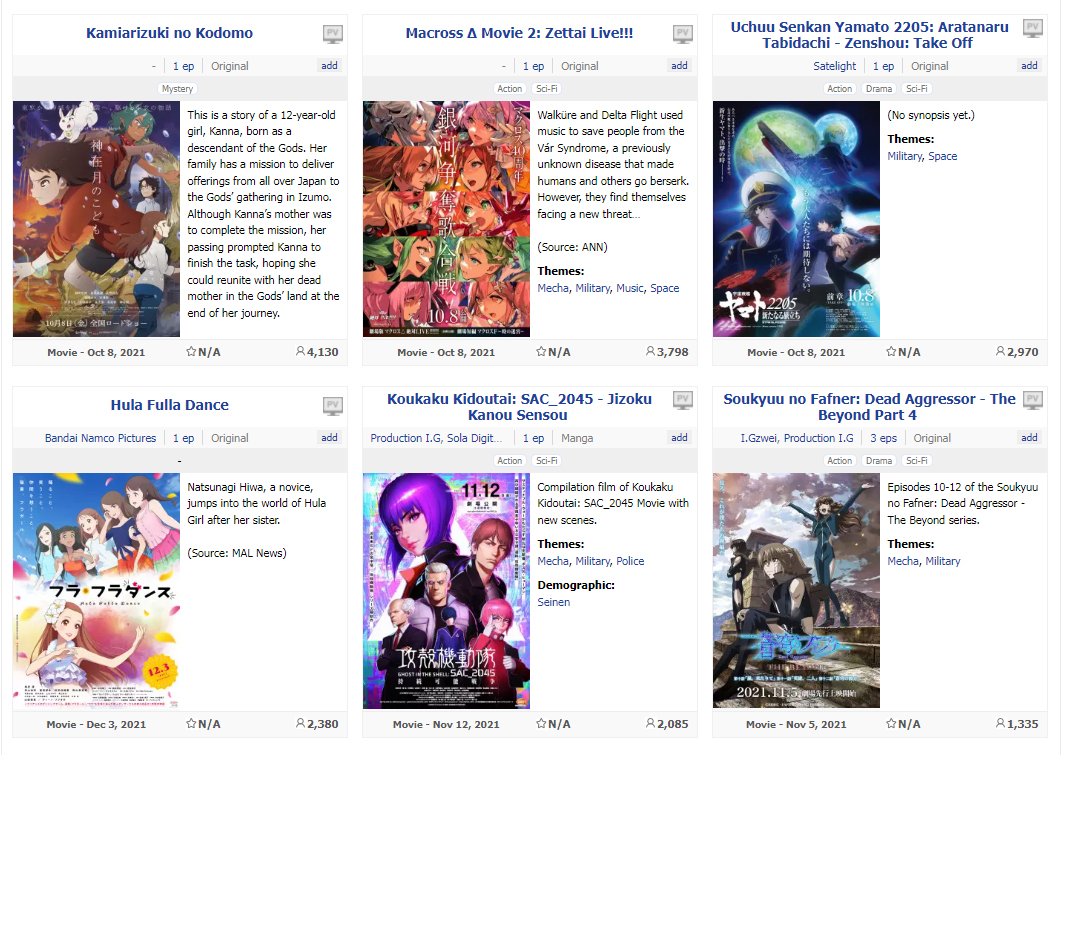
Task: Open the Koukaku Kidoutai SAC_2045 PV icon
Action: coord(683,400)
